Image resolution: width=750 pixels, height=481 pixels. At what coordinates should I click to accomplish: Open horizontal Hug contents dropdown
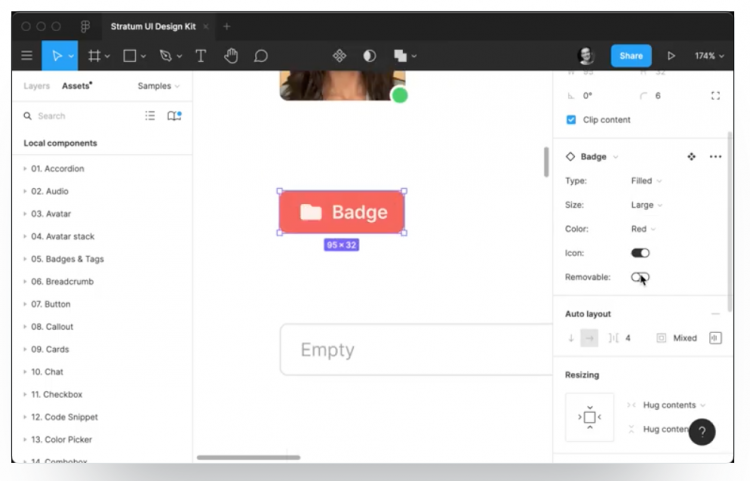(x=674, y=405)
